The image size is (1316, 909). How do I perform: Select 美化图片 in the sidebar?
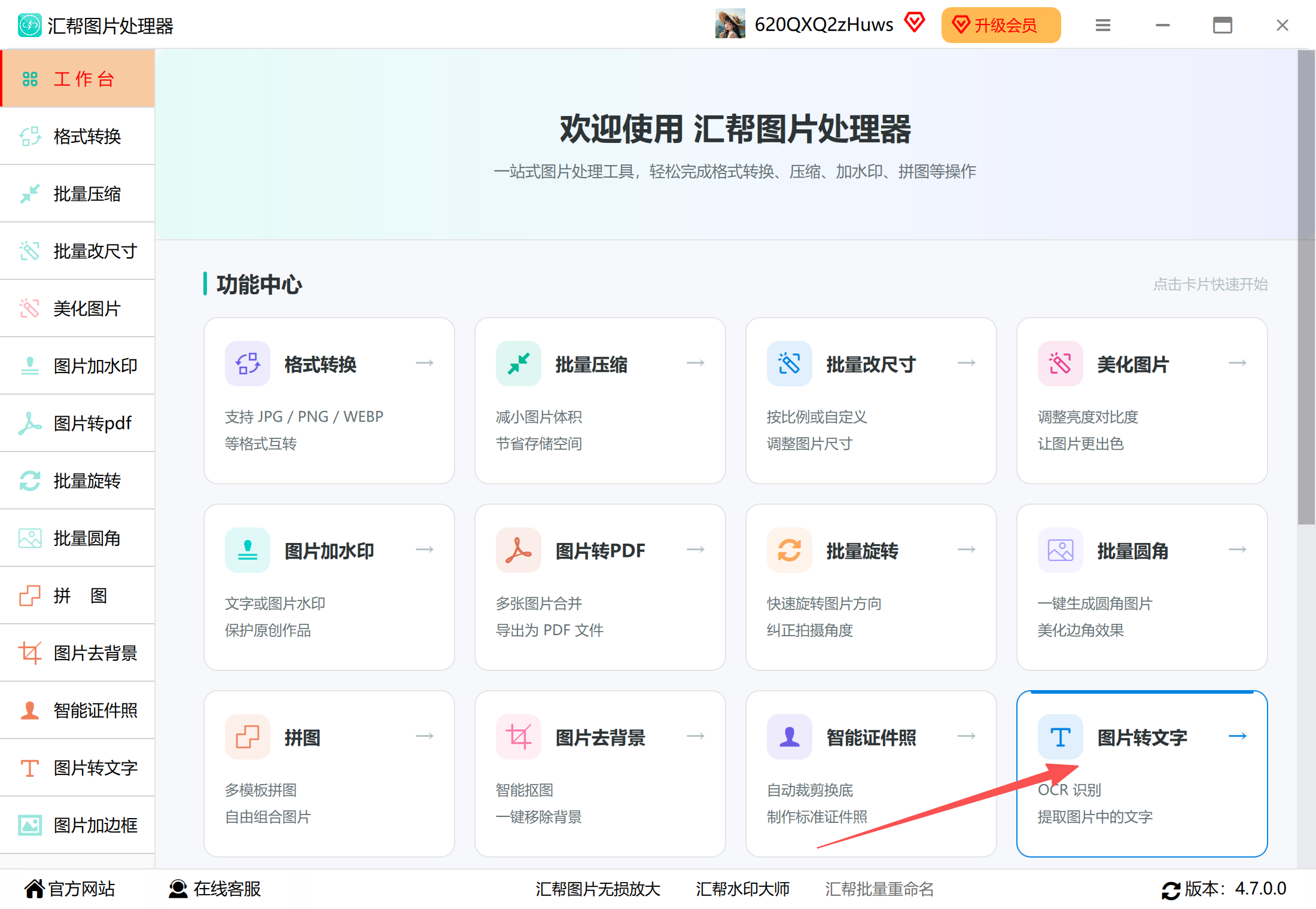click(78, 309)
